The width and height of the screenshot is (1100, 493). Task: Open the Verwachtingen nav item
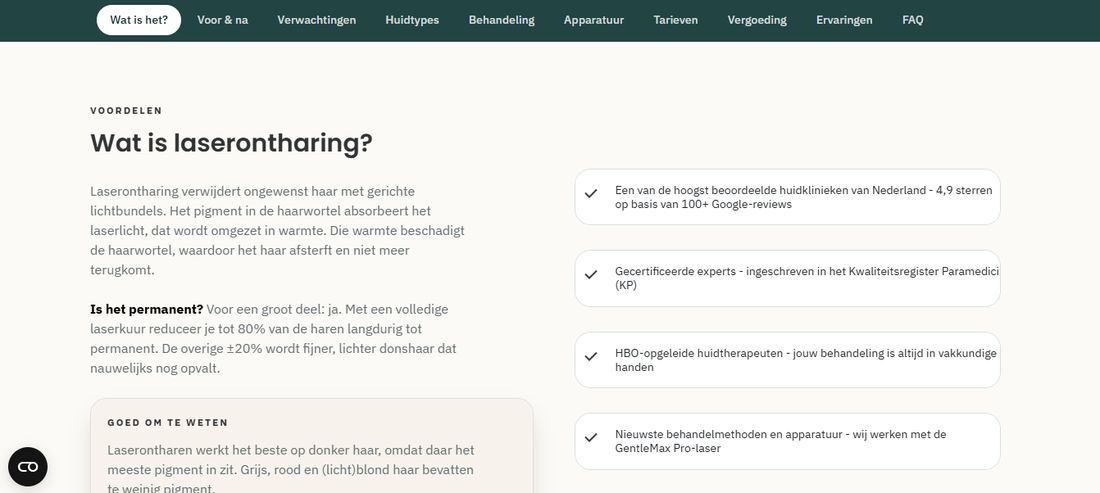click(x=316, y=20)
